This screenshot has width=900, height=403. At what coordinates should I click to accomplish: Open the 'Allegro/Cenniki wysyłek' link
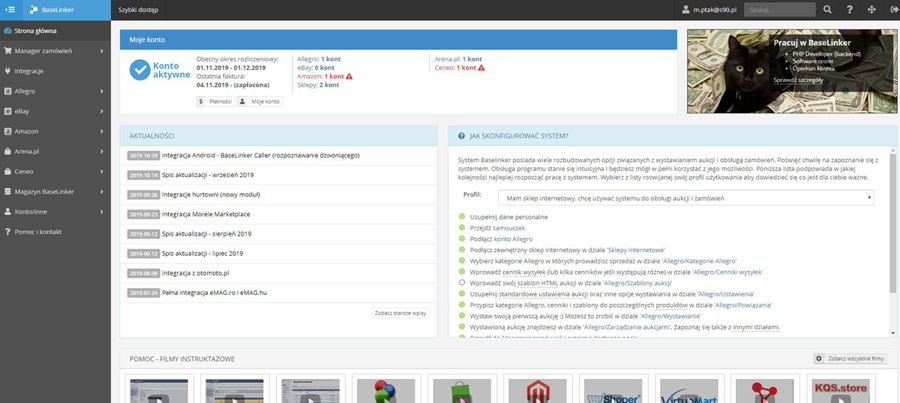(728, 272)
